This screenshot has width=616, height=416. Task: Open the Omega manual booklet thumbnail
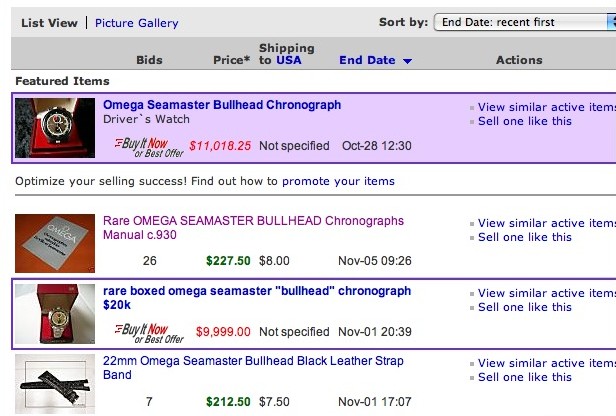55,244
